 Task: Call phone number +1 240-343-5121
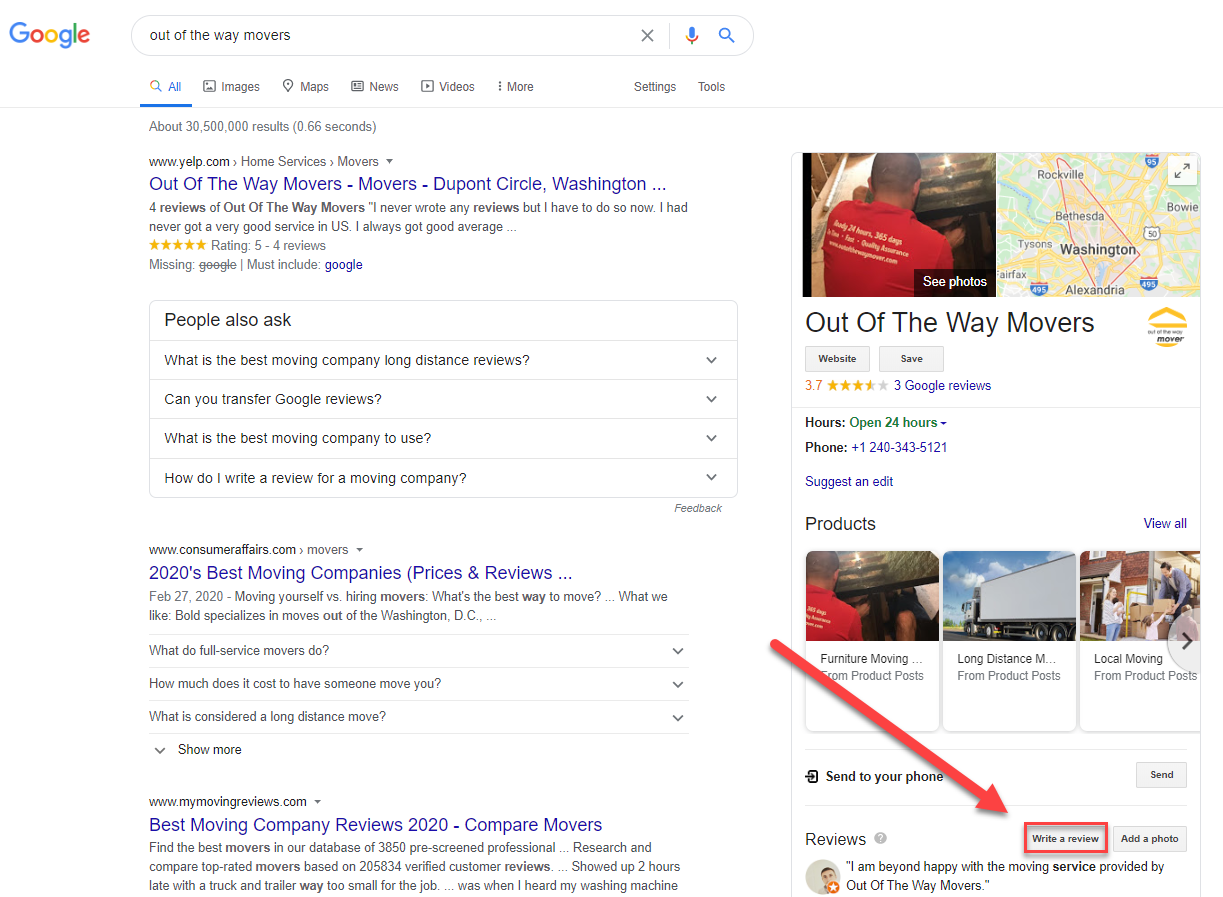click(899, 447)
